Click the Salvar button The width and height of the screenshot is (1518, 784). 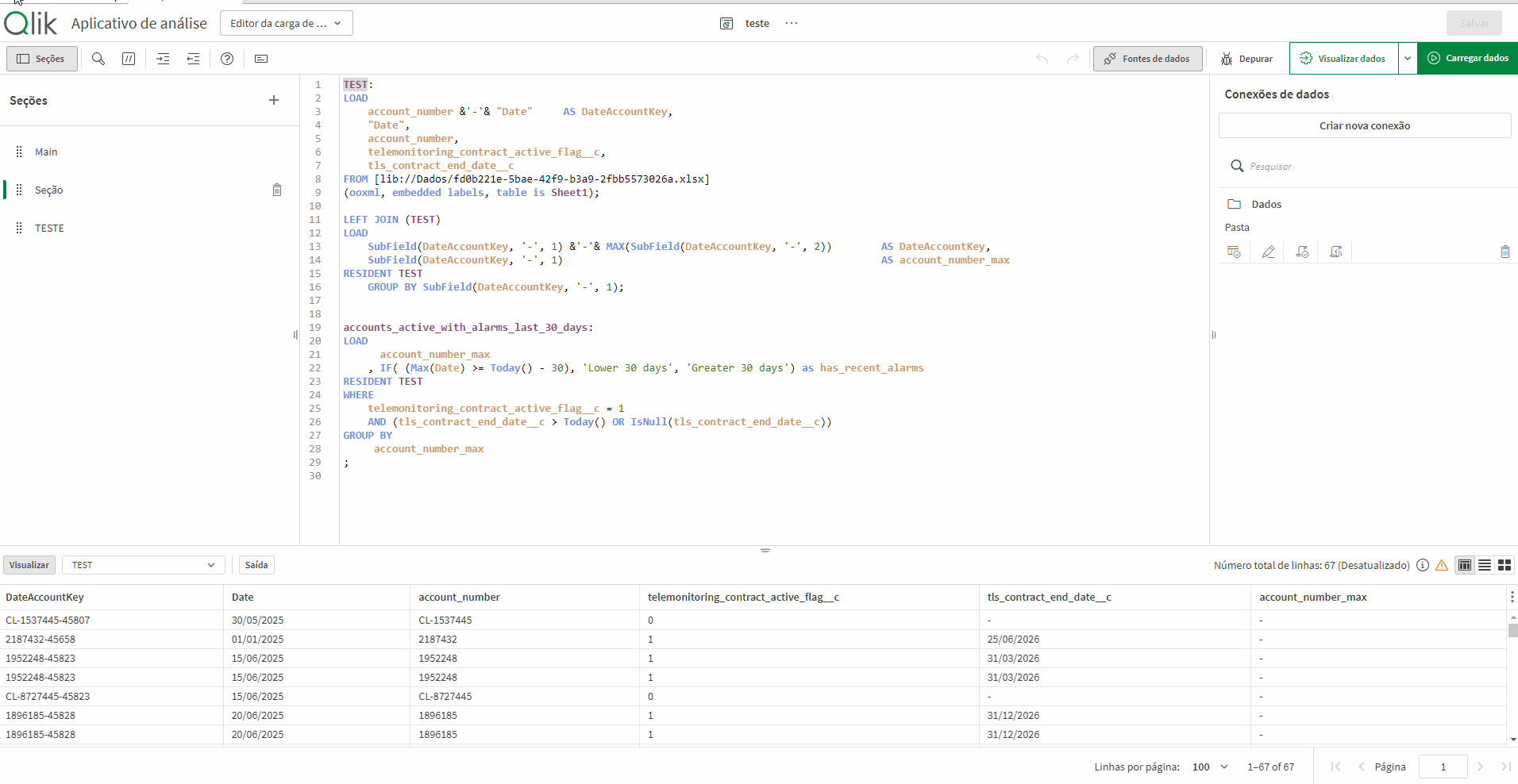point(1474,23)
